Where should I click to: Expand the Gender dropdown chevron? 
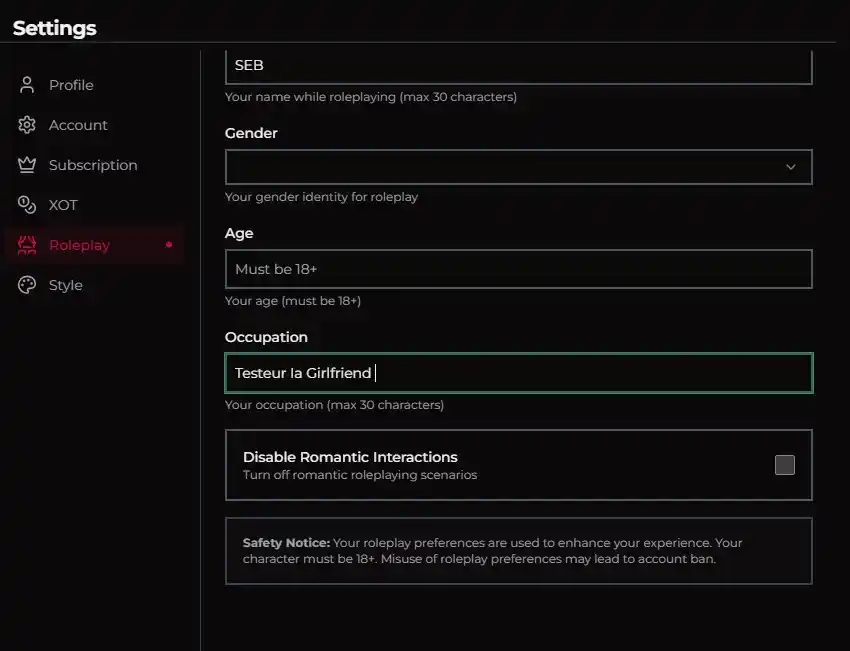790,167
